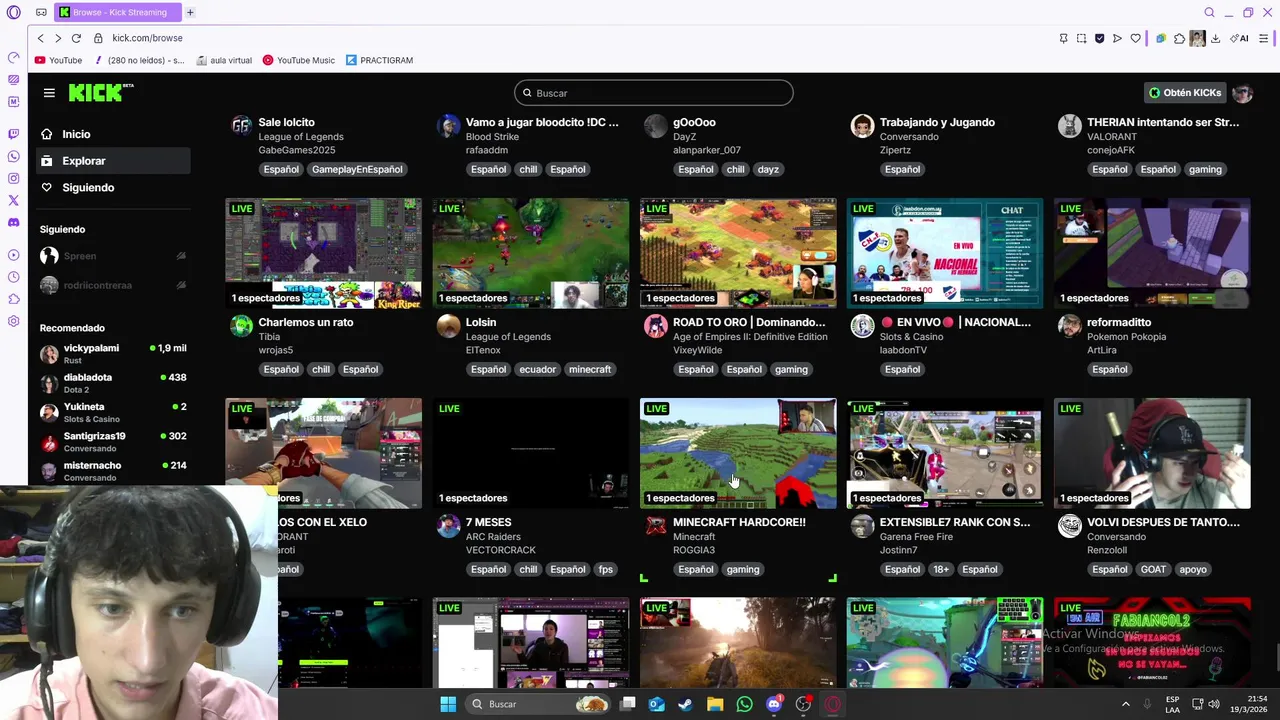This screenshot has width=1280, height=720.
Task: Click fps tag under 7 MESES
Action: (x=605, y=569)
